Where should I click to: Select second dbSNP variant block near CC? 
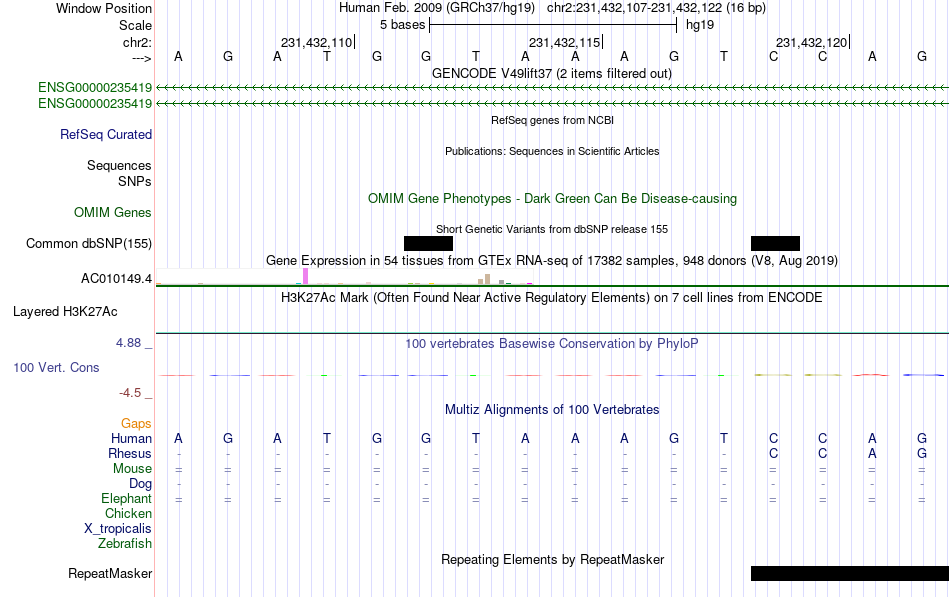coord(776,244)
